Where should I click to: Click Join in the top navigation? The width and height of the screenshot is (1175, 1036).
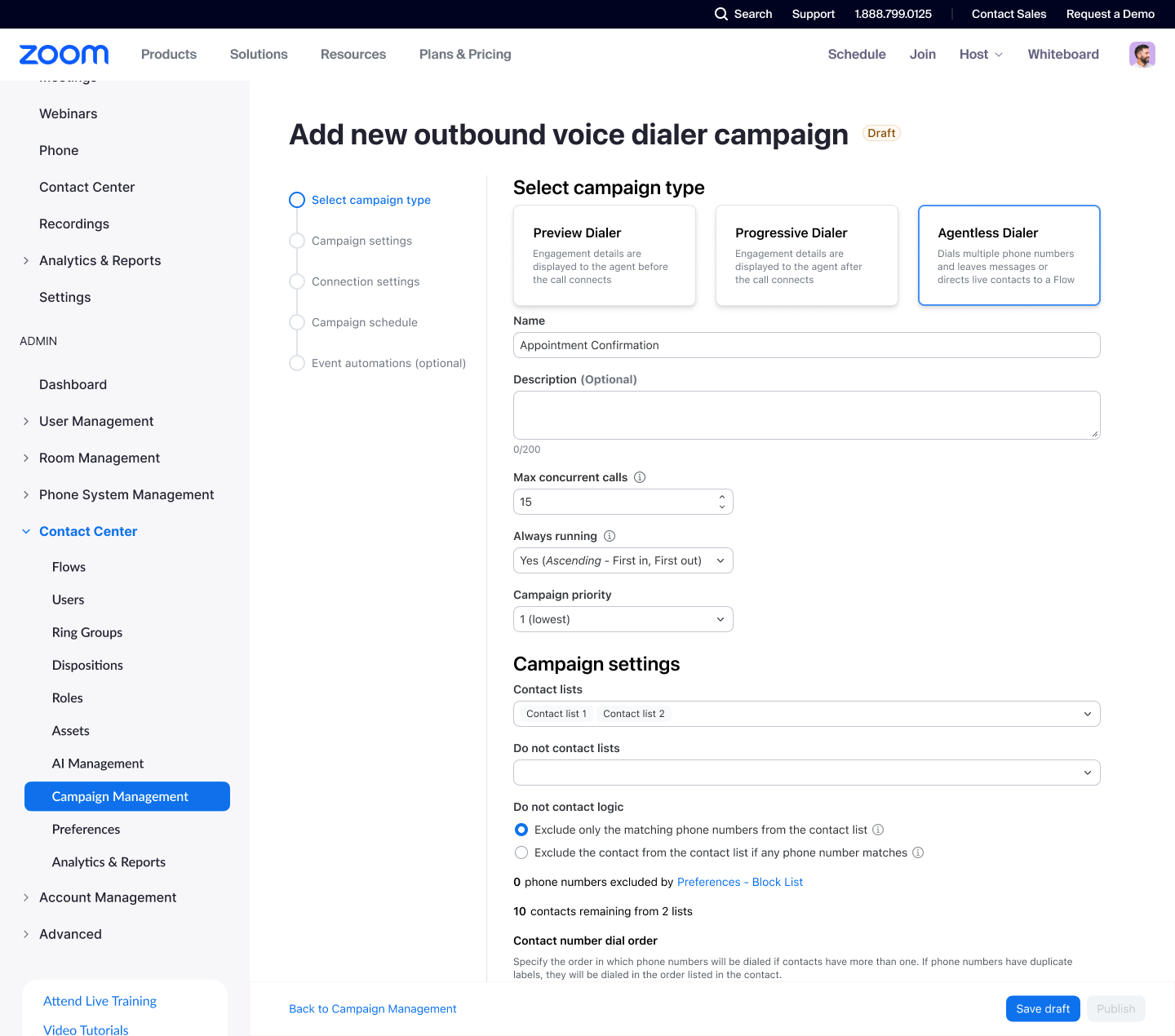923,55
